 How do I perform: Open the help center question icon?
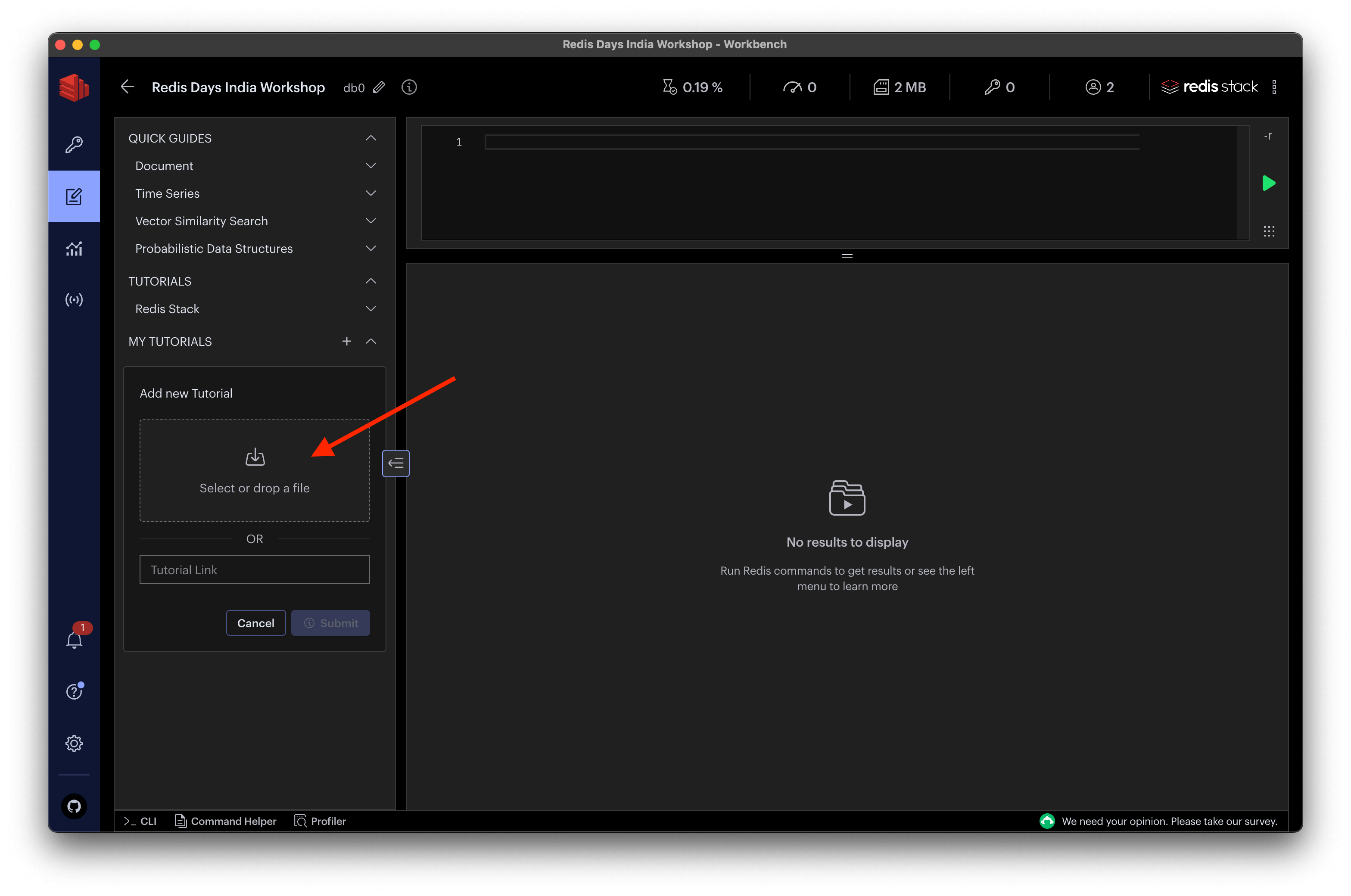point(74,691)
